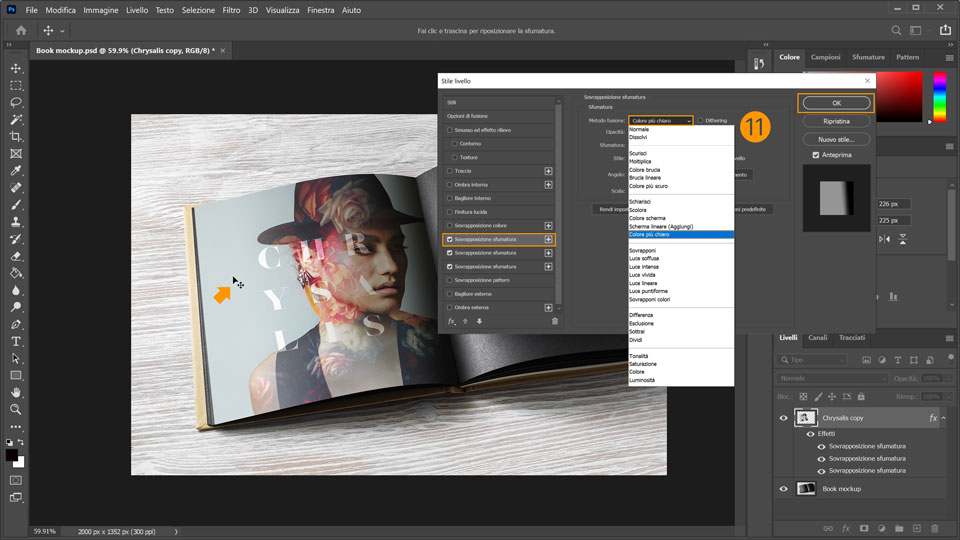The image size is (960, 540).
Task: Select the Dodge tool
Action: point(16,307)
